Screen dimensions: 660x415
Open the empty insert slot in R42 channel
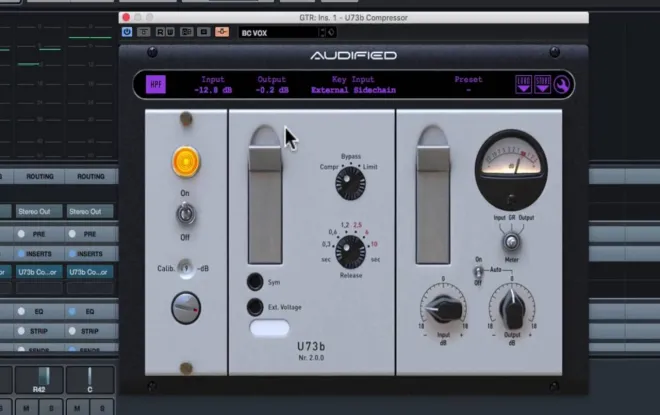pos(39,288)
